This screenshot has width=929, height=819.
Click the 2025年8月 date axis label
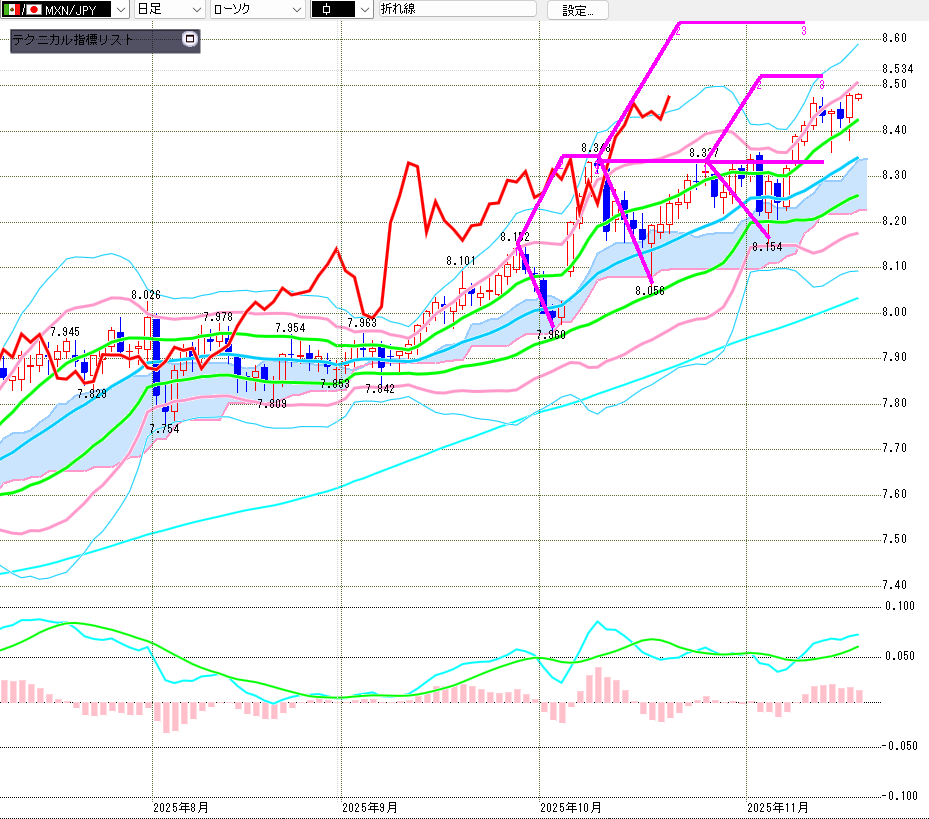click(181, 806)
